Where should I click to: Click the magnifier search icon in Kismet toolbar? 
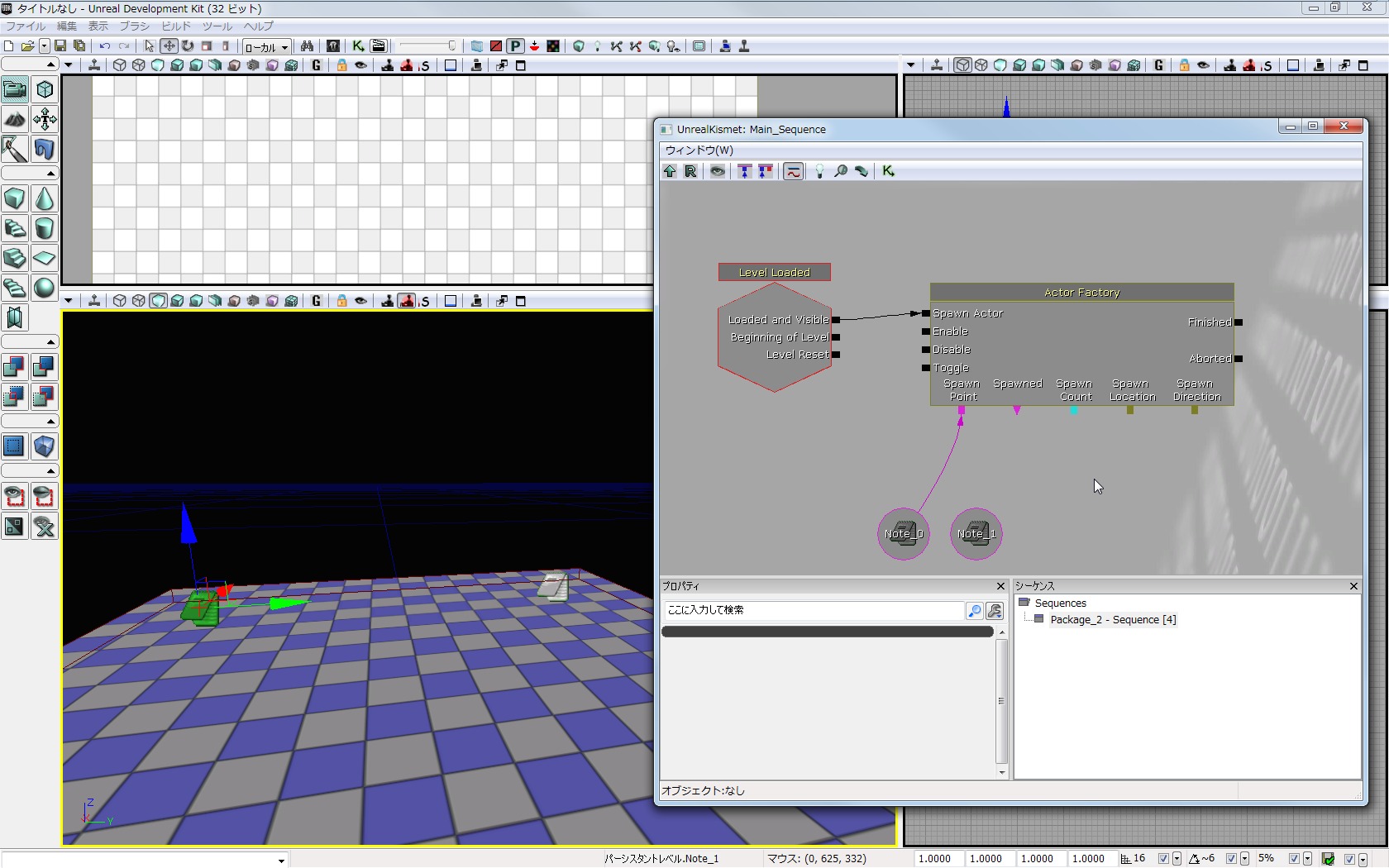point(841,171)
